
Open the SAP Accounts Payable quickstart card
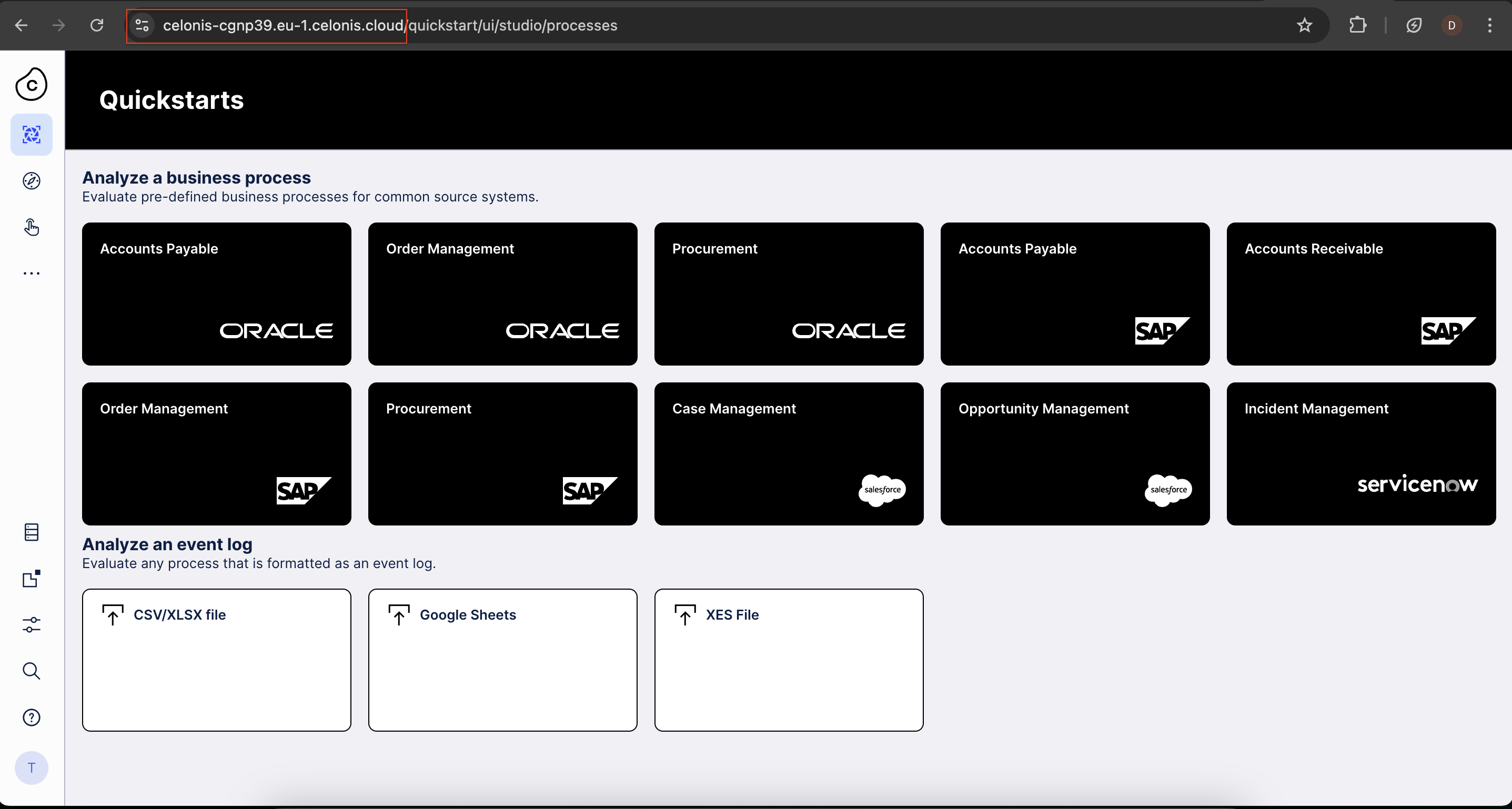click(x=1075, y=294)
